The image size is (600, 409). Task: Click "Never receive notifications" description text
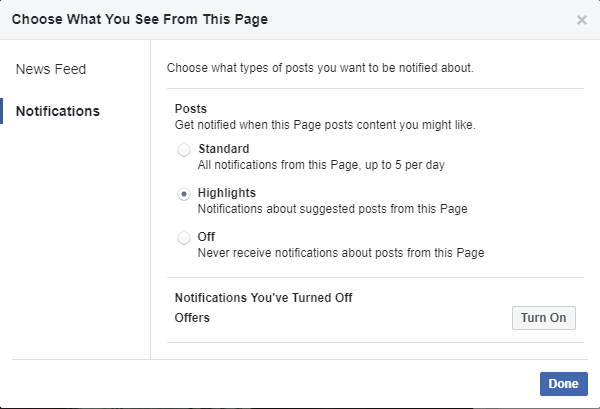pyautogui.click(x=341, y=253)
